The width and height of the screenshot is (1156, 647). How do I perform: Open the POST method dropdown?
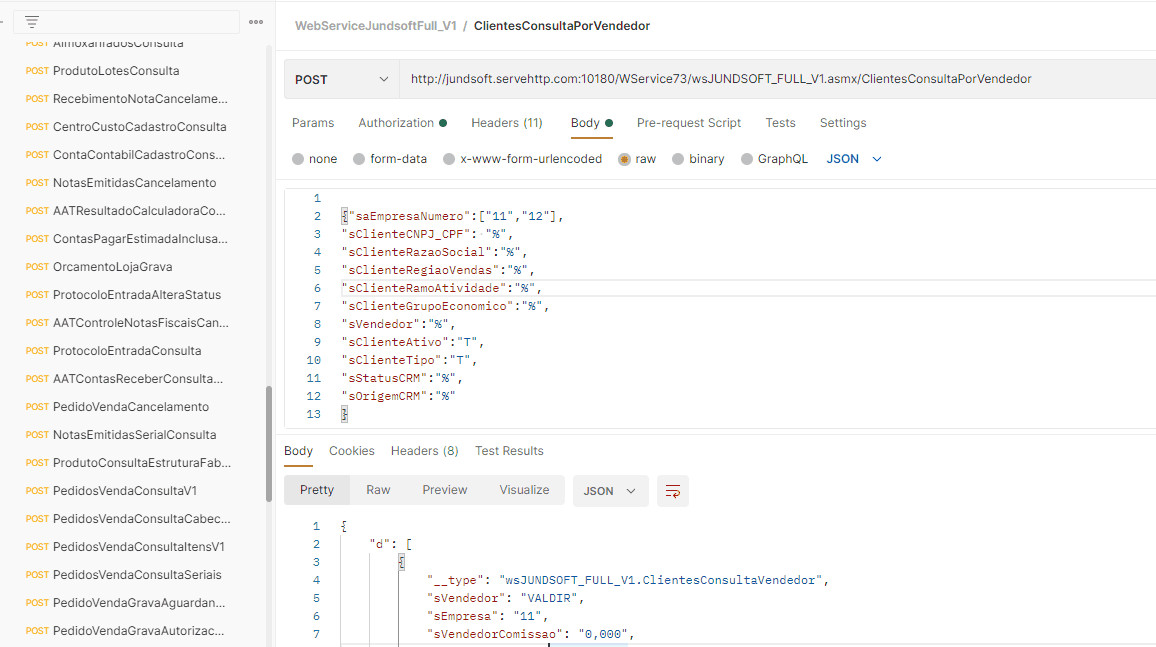coord(341,79)
